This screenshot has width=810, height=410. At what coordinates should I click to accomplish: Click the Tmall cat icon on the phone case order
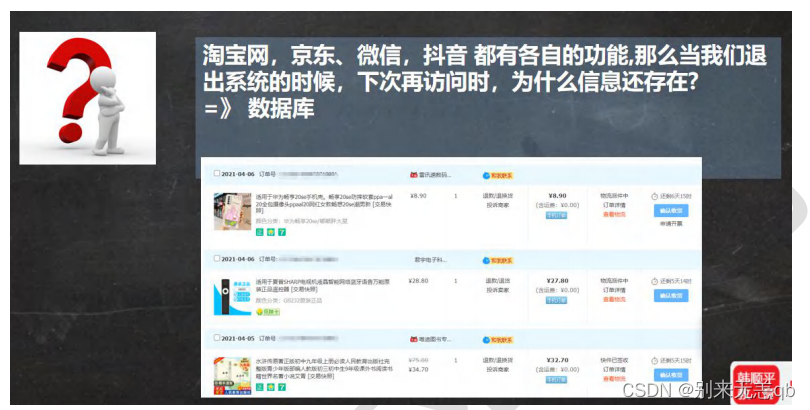tap(413, 175)
